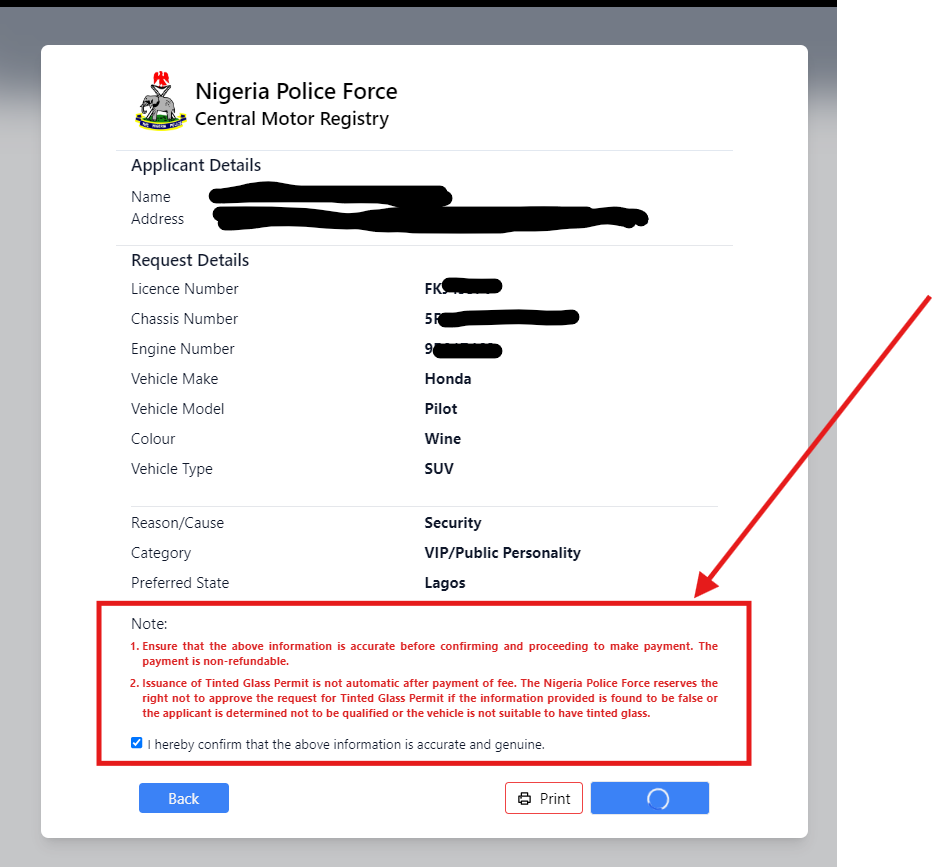Click the loading spinner on the blue button
The image size is (933, 867).
tap(658, 799)
